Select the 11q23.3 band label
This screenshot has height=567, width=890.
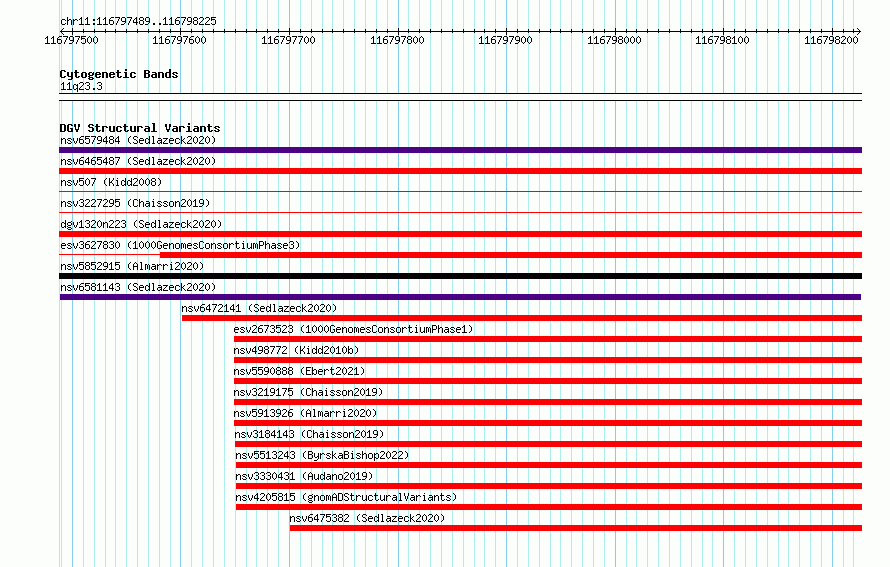81,86
